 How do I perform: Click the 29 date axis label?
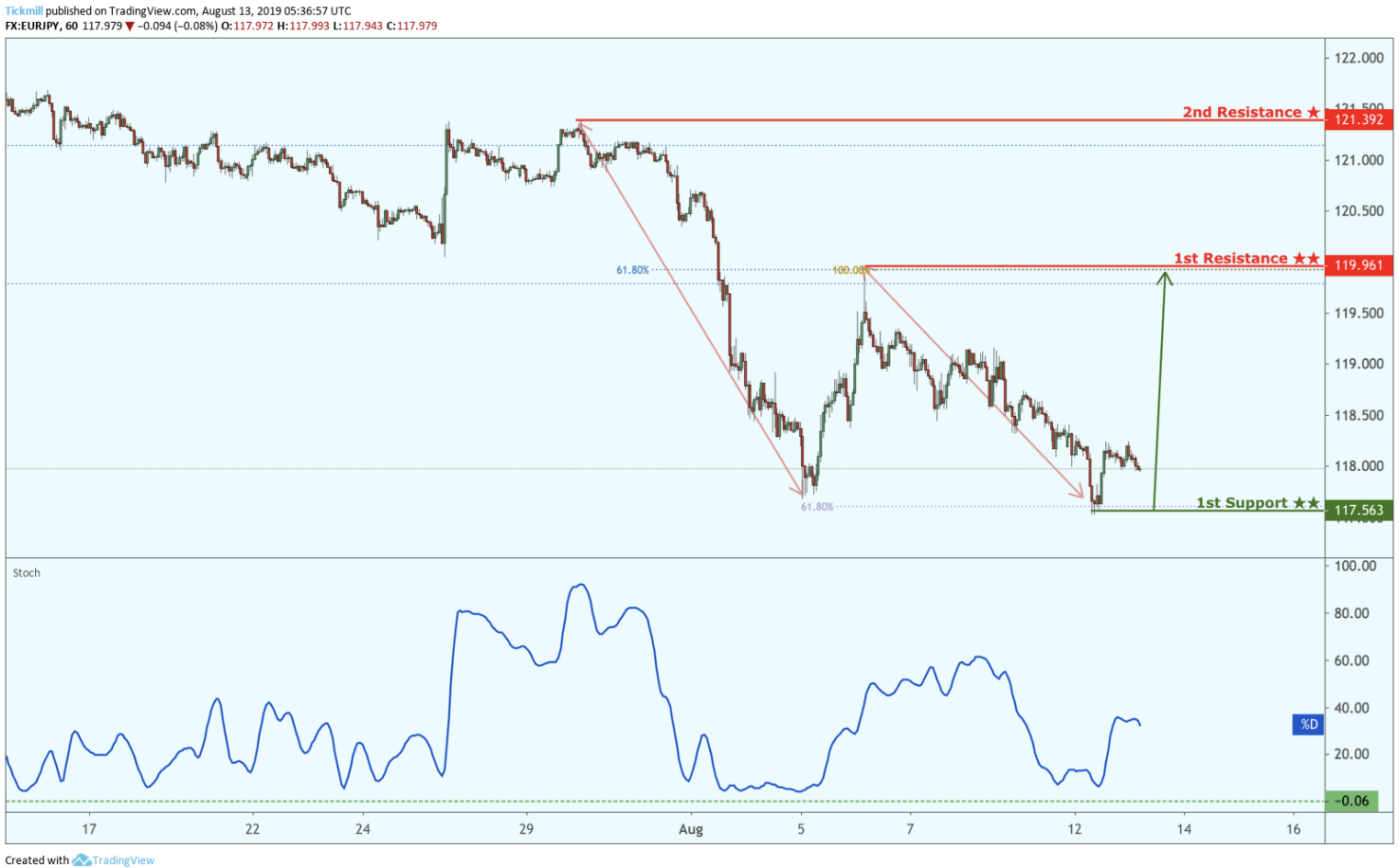(526, 829)
